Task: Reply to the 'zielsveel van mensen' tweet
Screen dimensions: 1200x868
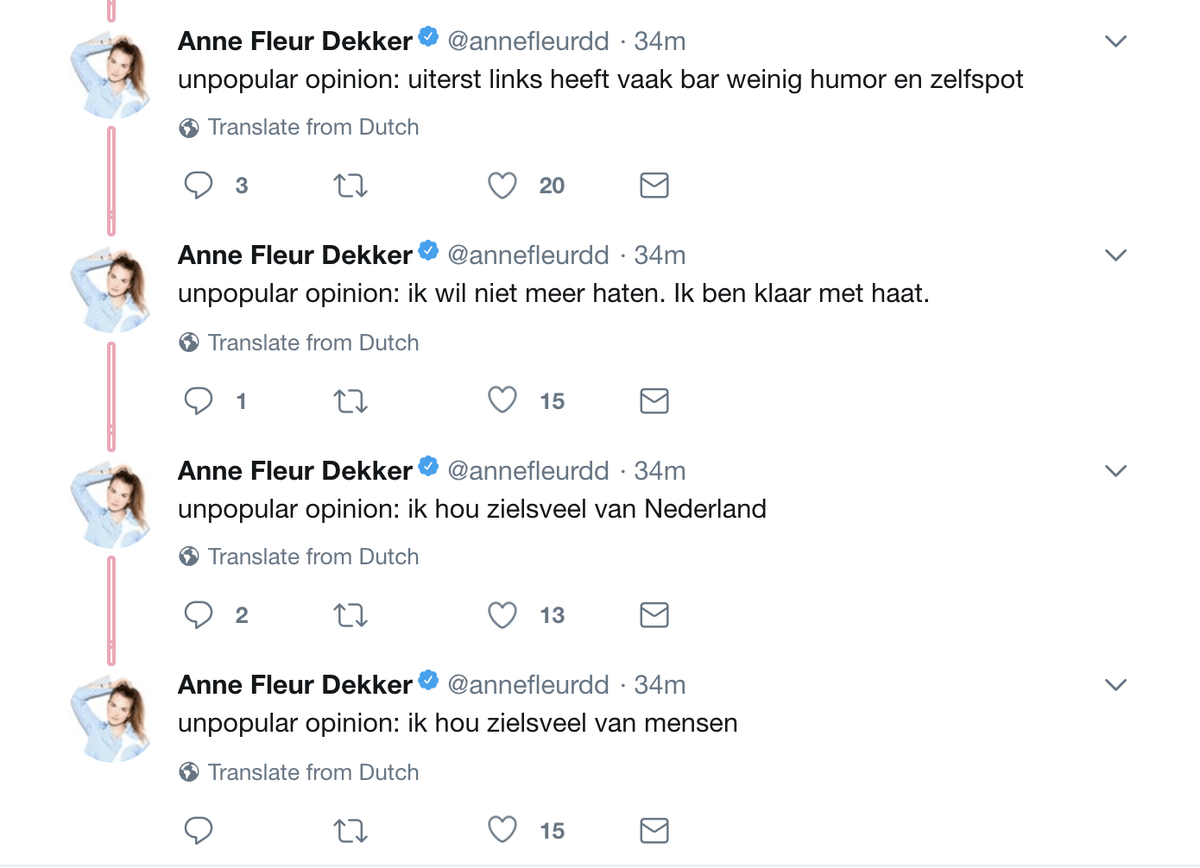Action: [x=199, y=830]
